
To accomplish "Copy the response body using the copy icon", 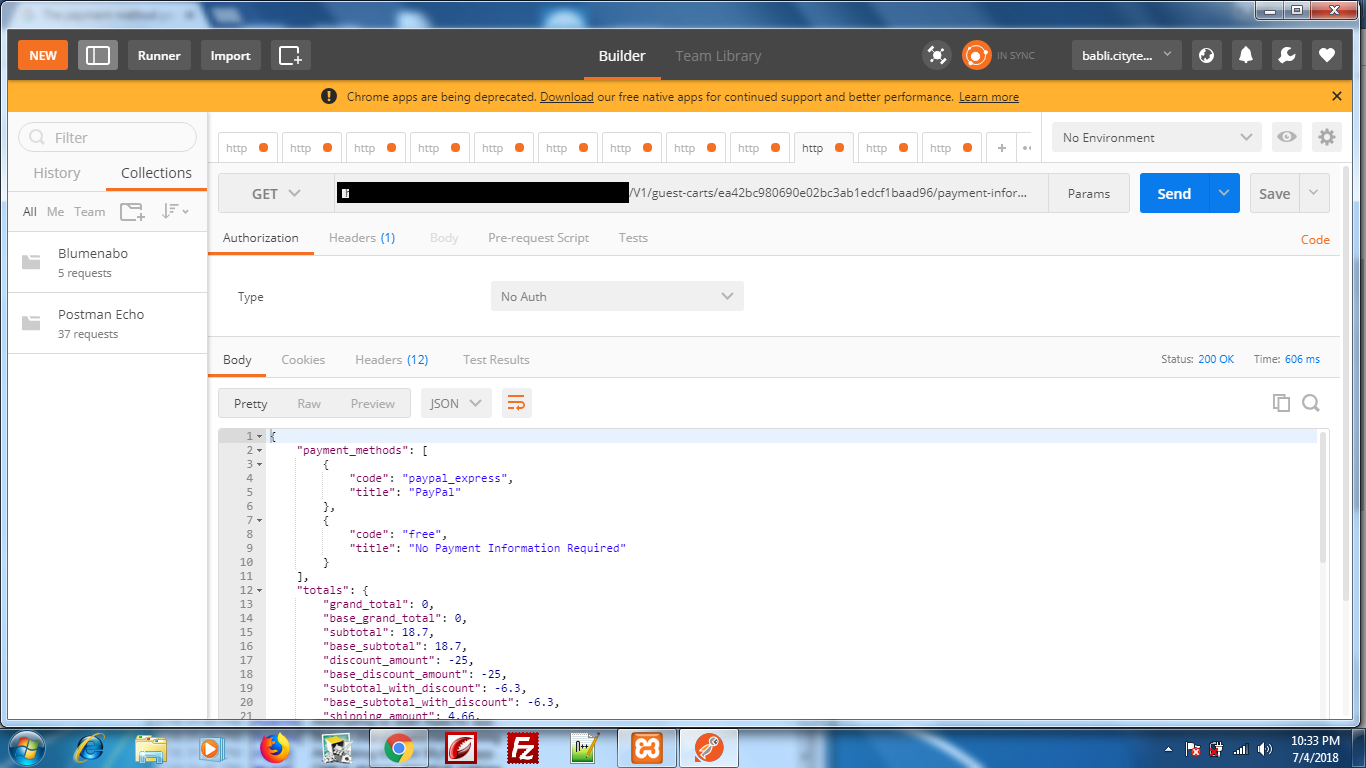I will [x=1281, y=402].
